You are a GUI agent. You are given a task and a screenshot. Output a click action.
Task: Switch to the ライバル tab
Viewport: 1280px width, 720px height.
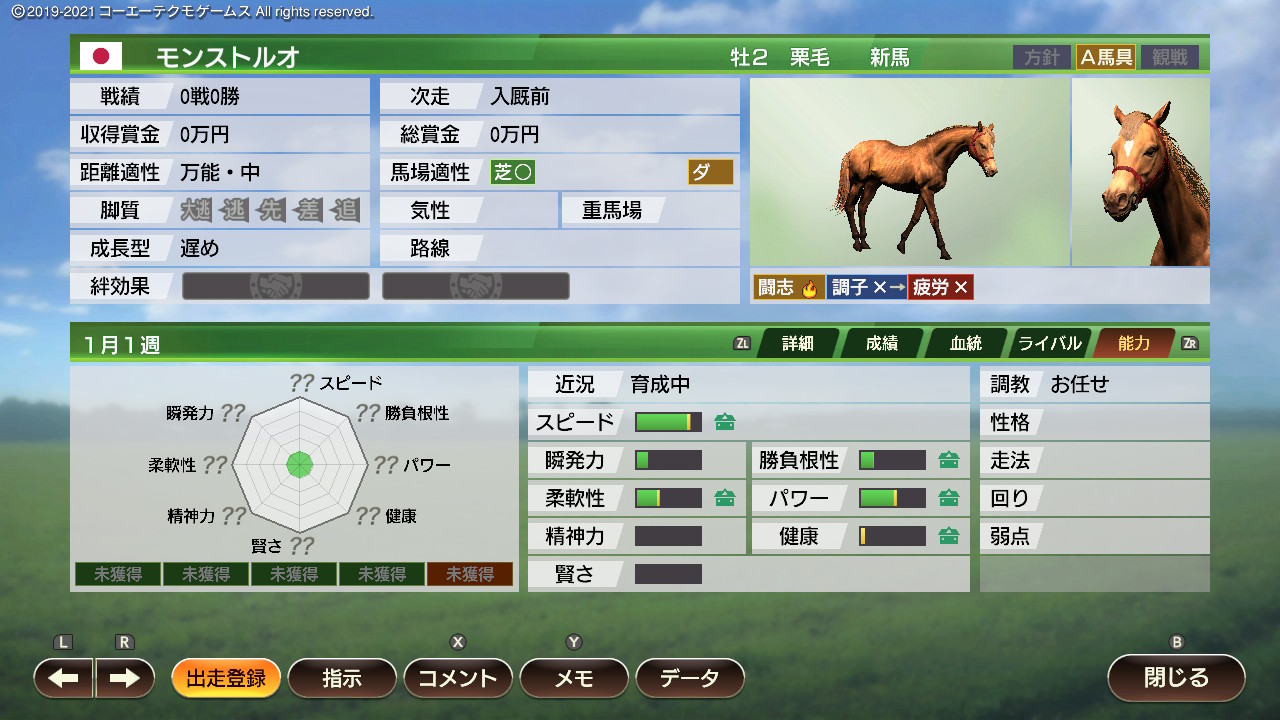tap(1049, 343)
